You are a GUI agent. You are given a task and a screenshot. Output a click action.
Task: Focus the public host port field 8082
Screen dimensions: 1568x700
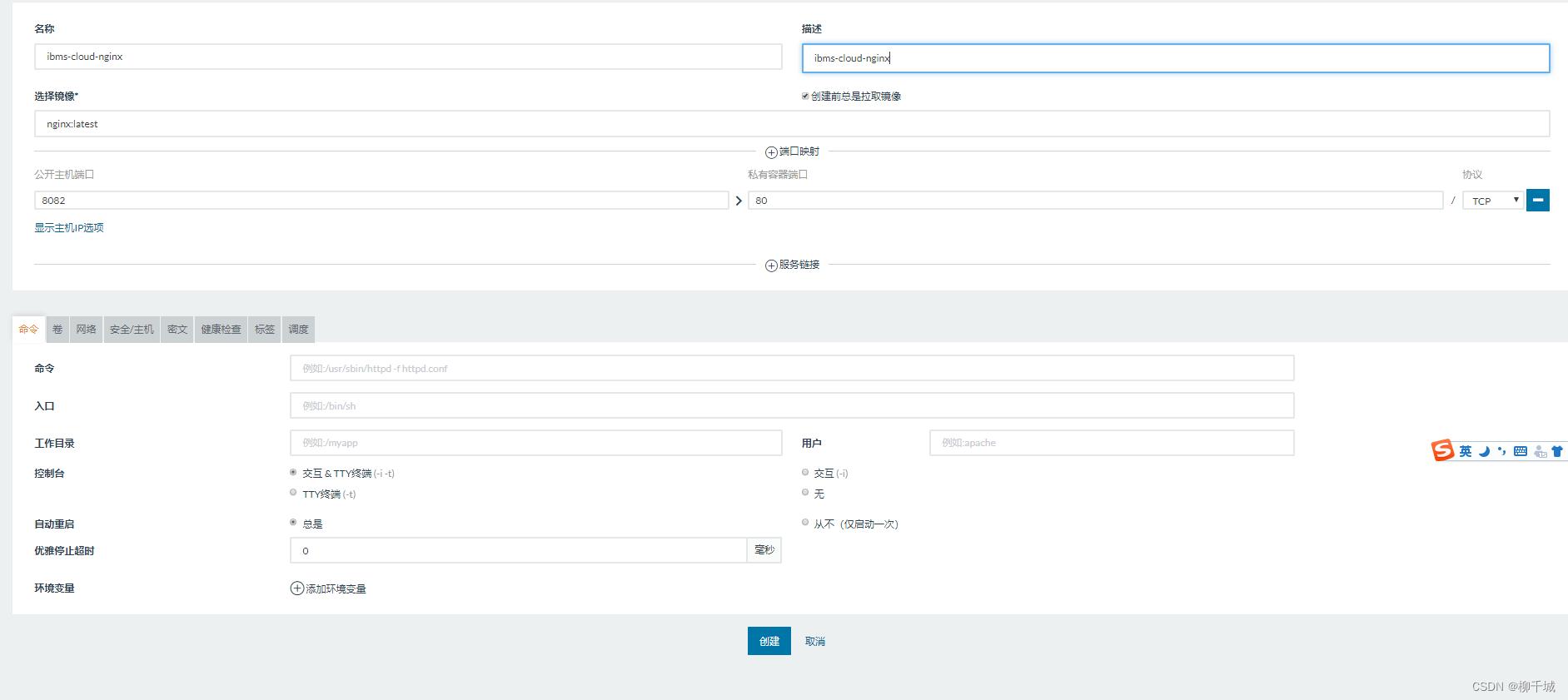click(x=381, y=201)
